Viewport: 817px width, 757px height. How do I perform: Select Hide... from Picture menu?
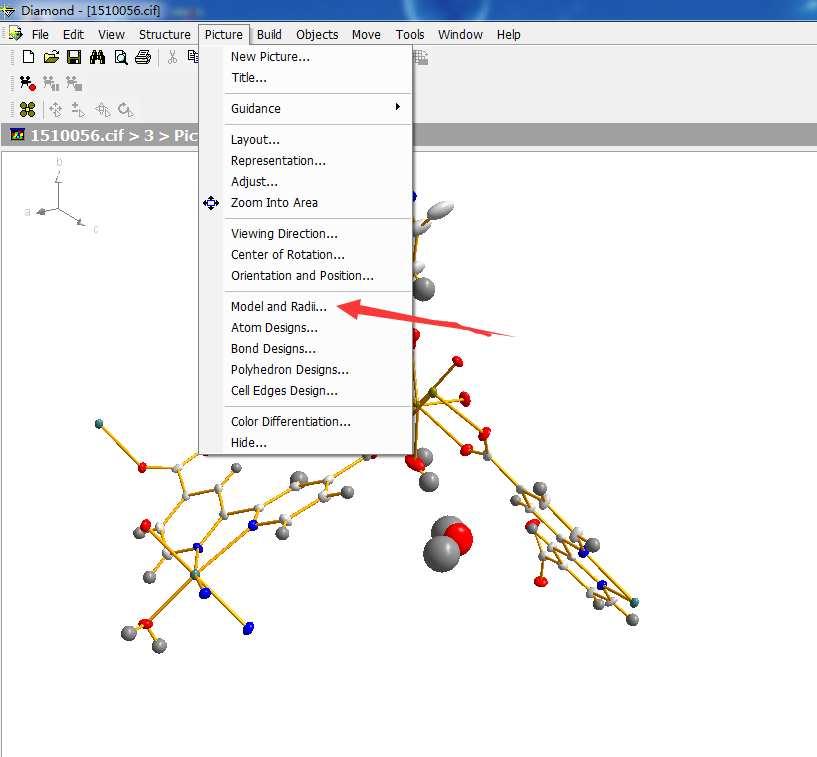click(x=305, y=442)
